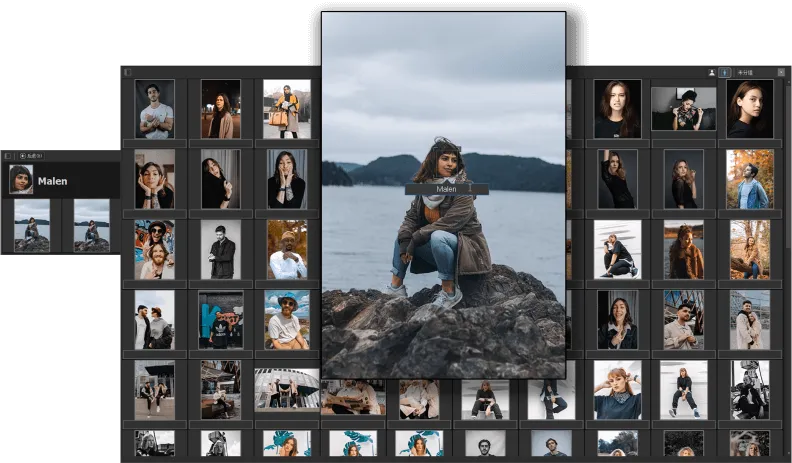Select woman in black against gray curtain
The image size is (792, 463).
pos(221,179)
